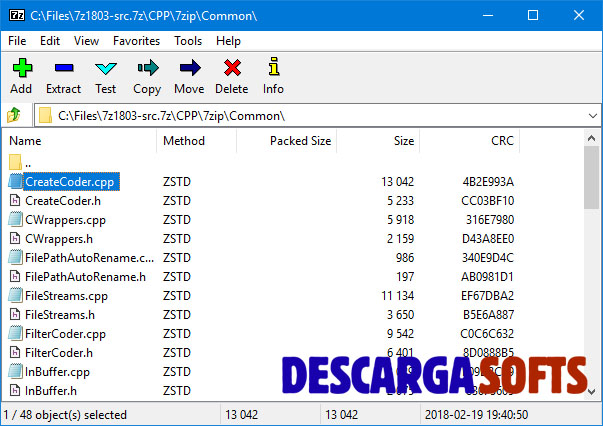Select the file name FilePathAutoRename.h
The width and height of the screenshot is (603, 426).
(x=85, y=277)
